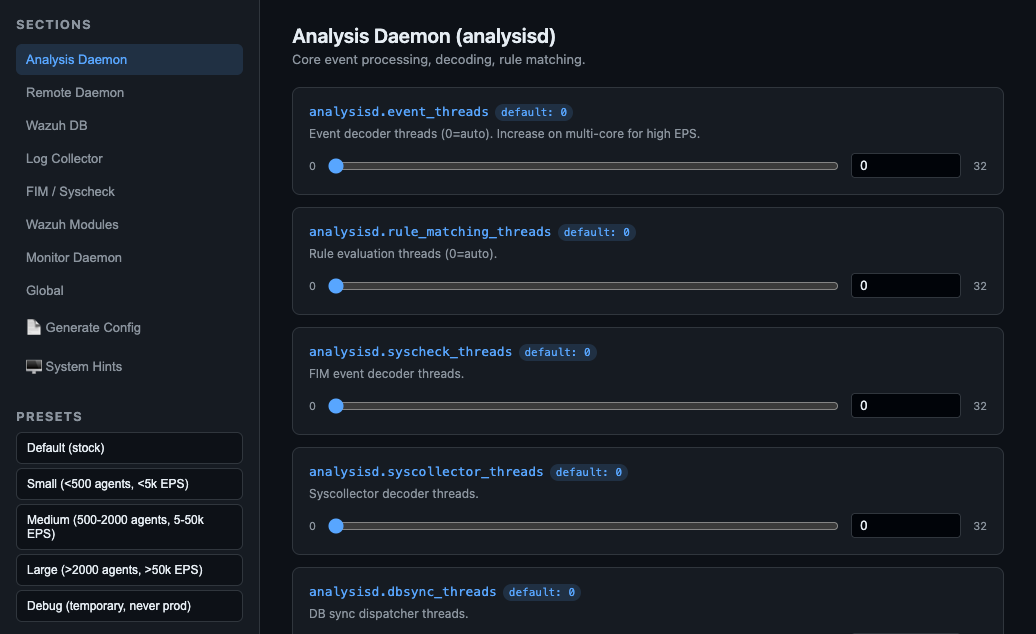Click the default badge next to syscollector_threads
Image resolution: width=1036 pixels, height=634 pixels.
pos(589,472)
